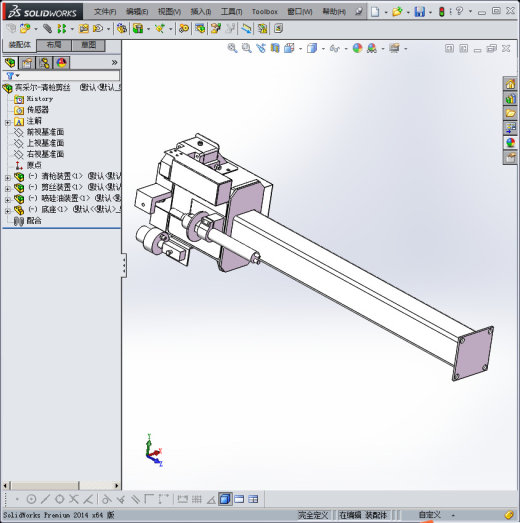Expand the 注解 annotations node

8,123
